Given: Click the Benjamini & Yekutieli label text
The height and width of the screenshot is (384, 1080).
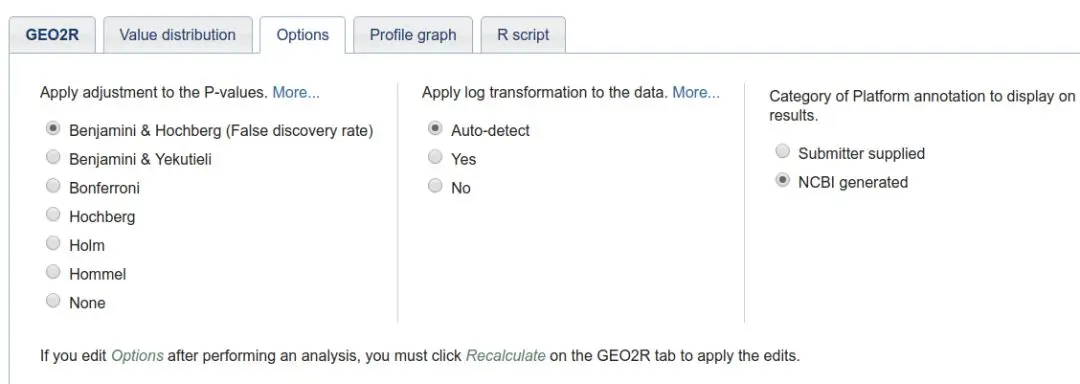Looking at the screenshot, I should (x=141, y=159).
